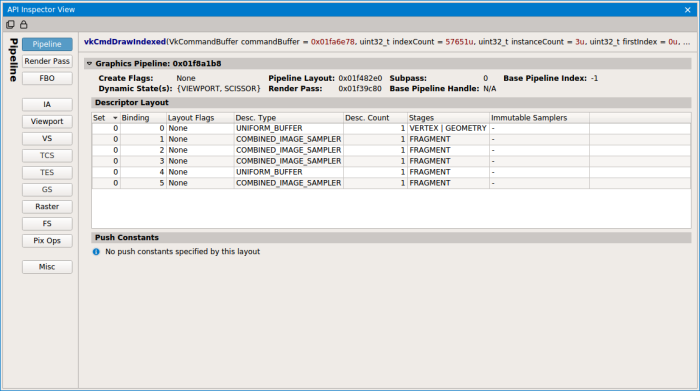This screenshot has height=391, width=700.
Task: Collapse the Graphics Pipeline section
Action: (89, 63)
